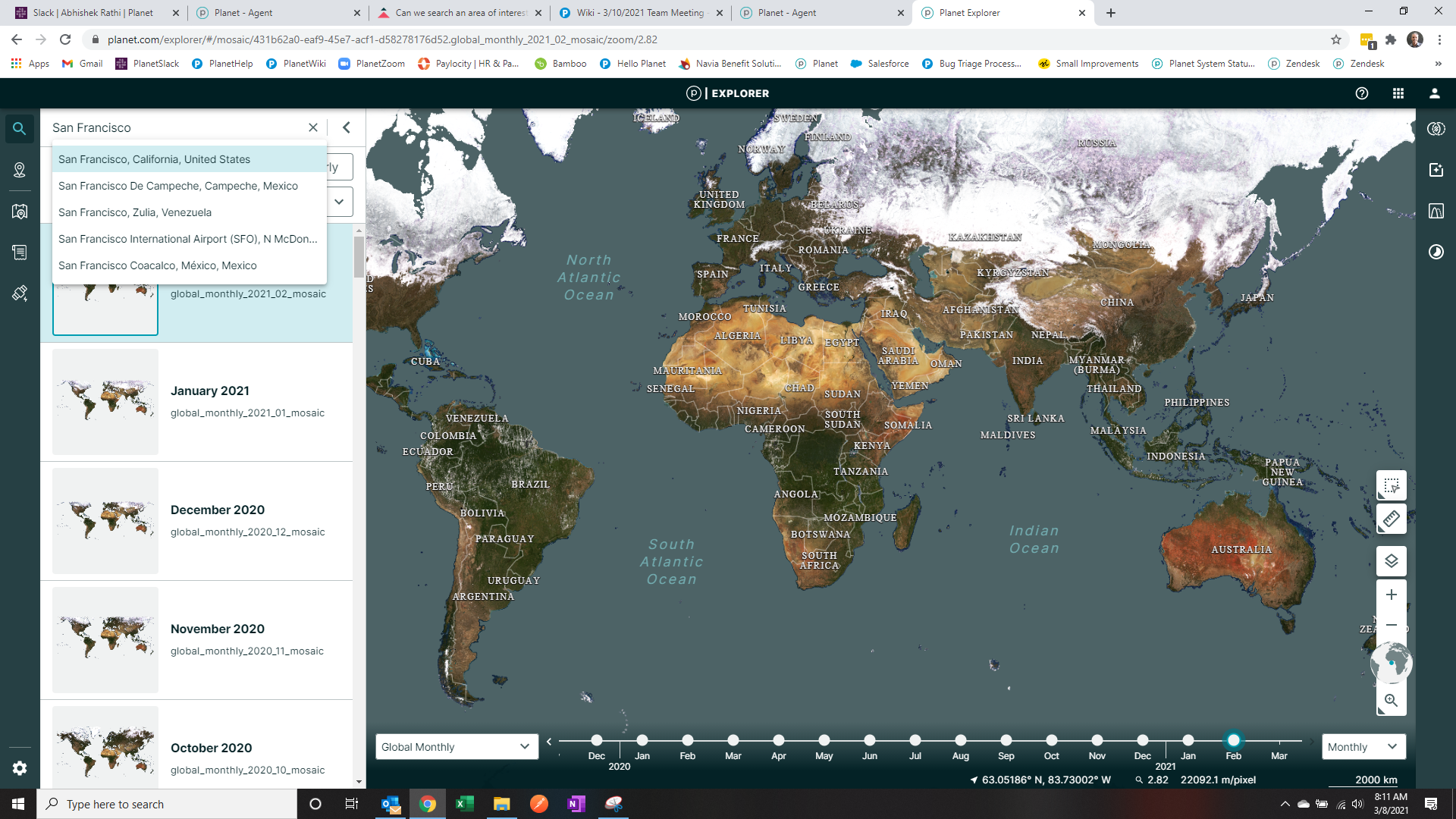Open the Global Monthly dropdown
1456x819 pixels.
(x=456, y=747)
